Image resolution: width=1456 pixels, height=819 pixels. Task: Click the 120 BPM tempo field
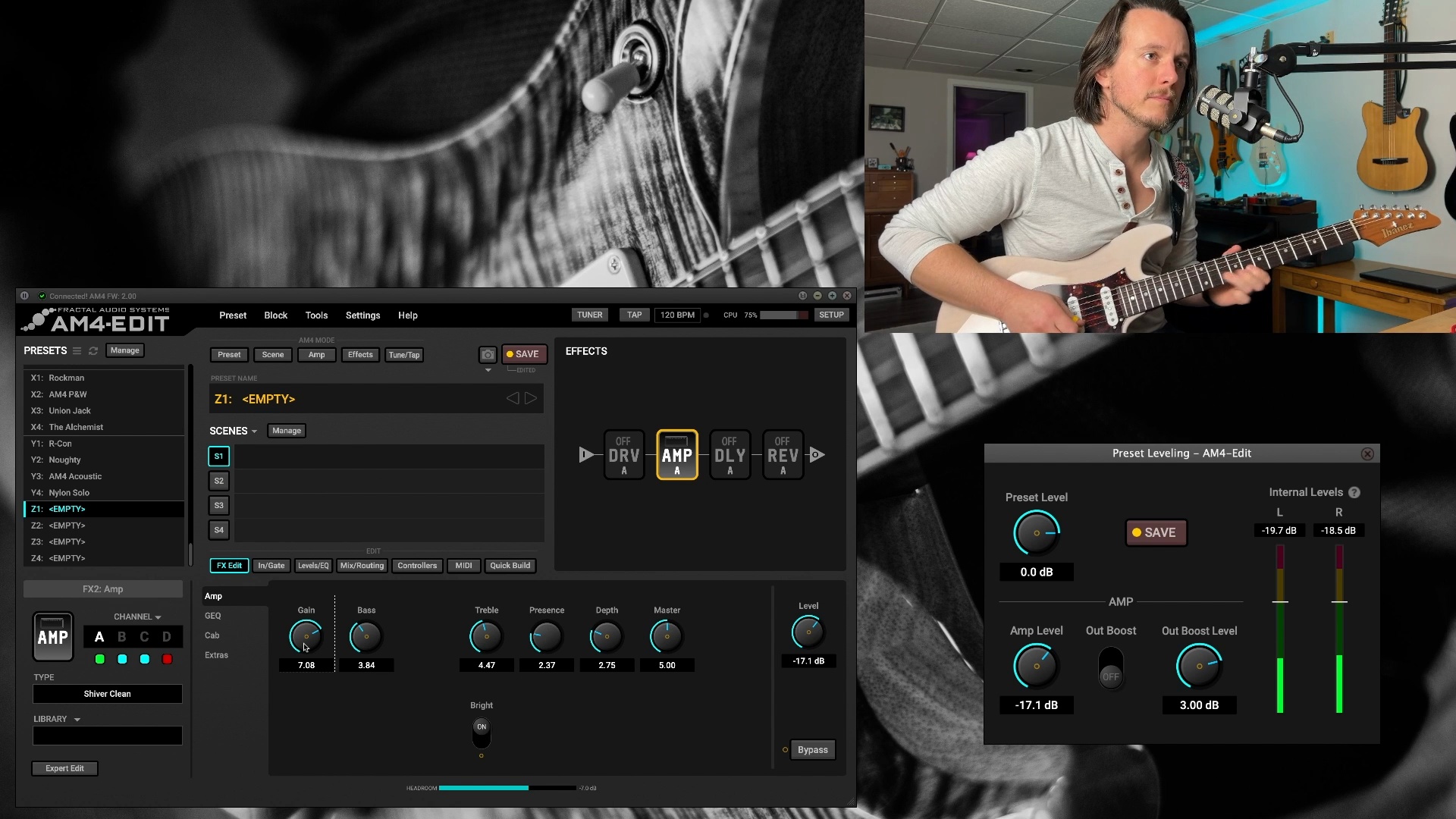coord(677,315)
